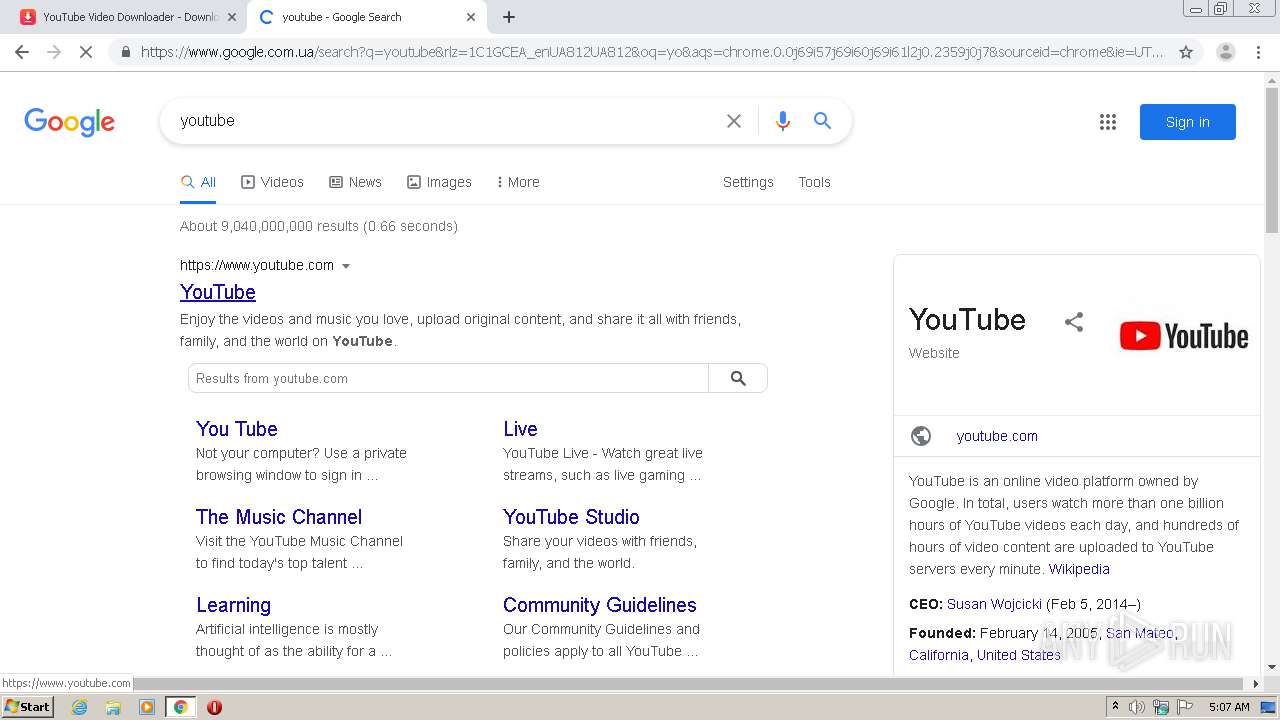
Task: Click the browser back arrow
Action: 22,52
